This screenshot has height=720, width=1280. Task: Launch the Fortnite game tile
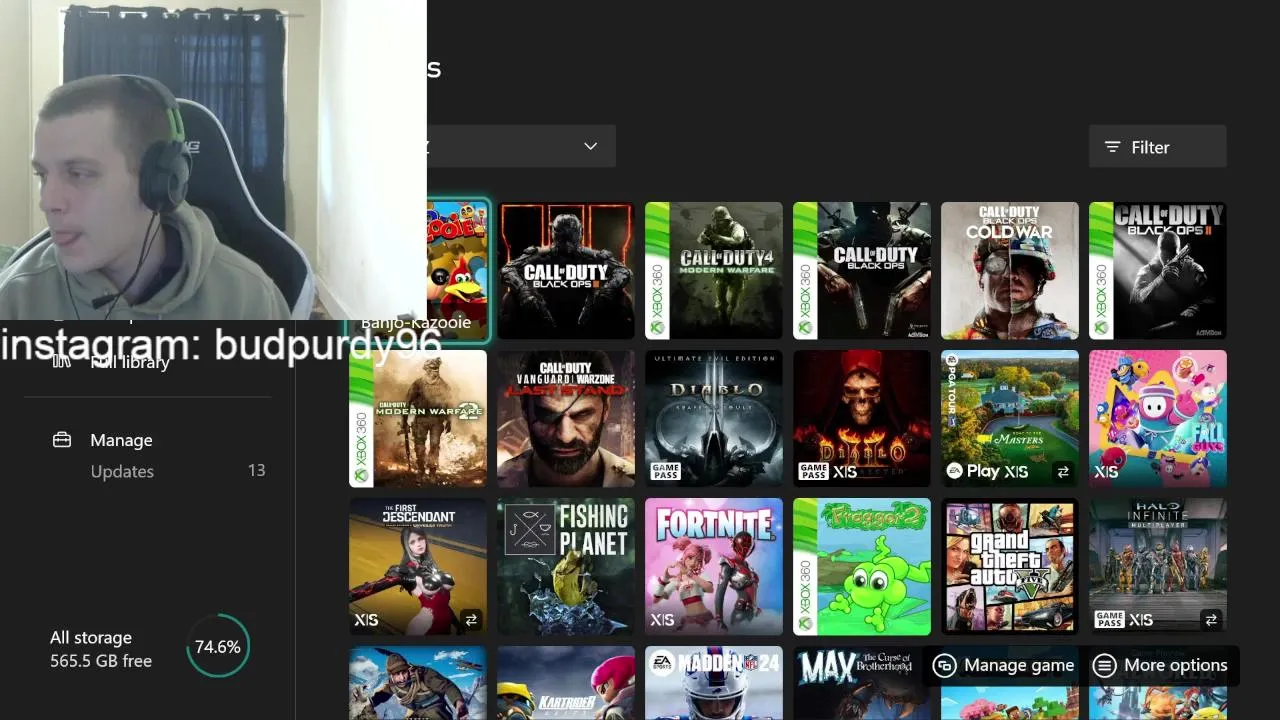point(714,567)
